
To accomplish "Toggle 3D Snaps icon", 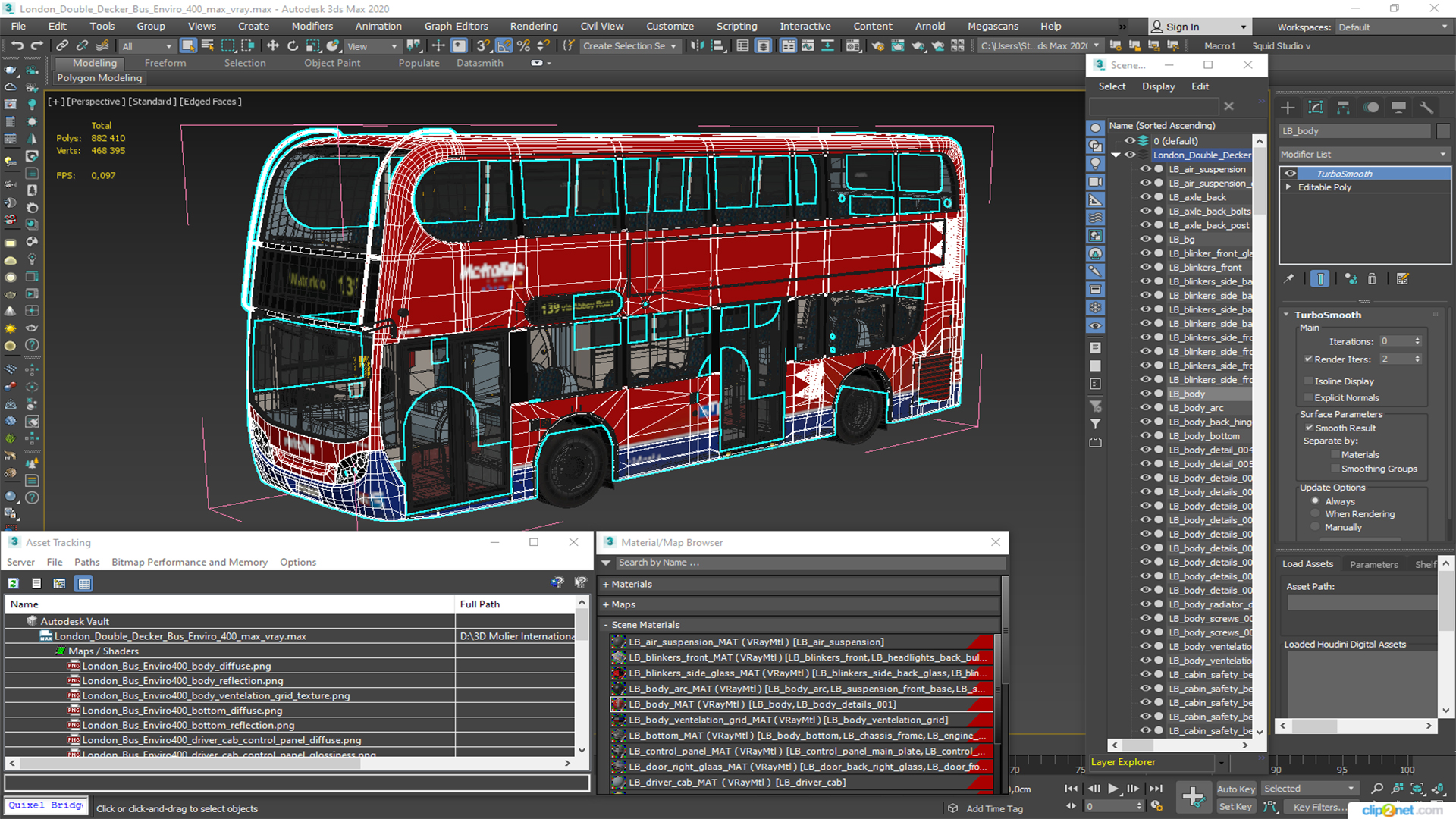I will (x=484, y=45).
